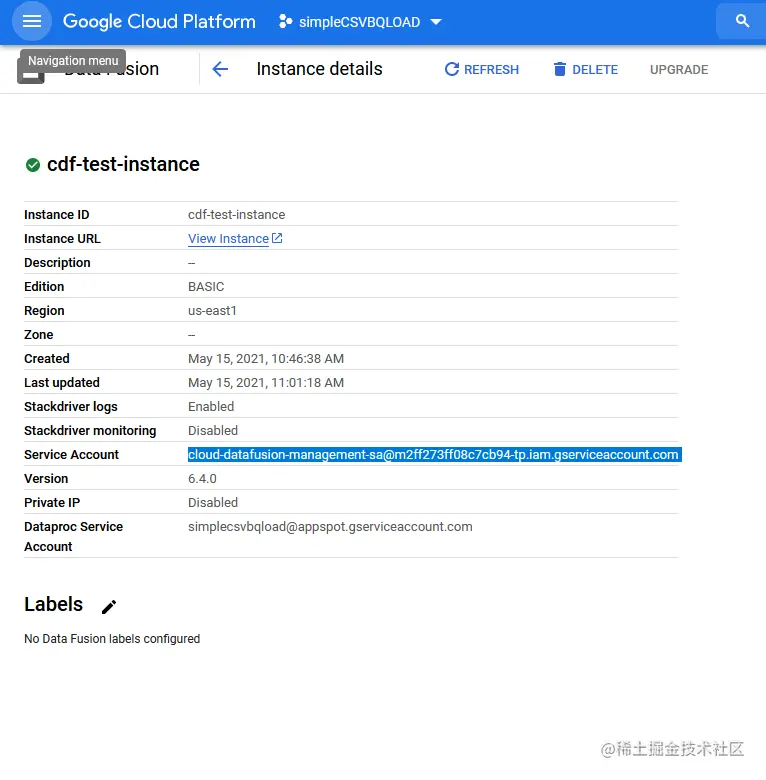Click No Data Fusion labels configured text
Screen dimensions: 766x780
pyautogui.click(x=112, y=639)
